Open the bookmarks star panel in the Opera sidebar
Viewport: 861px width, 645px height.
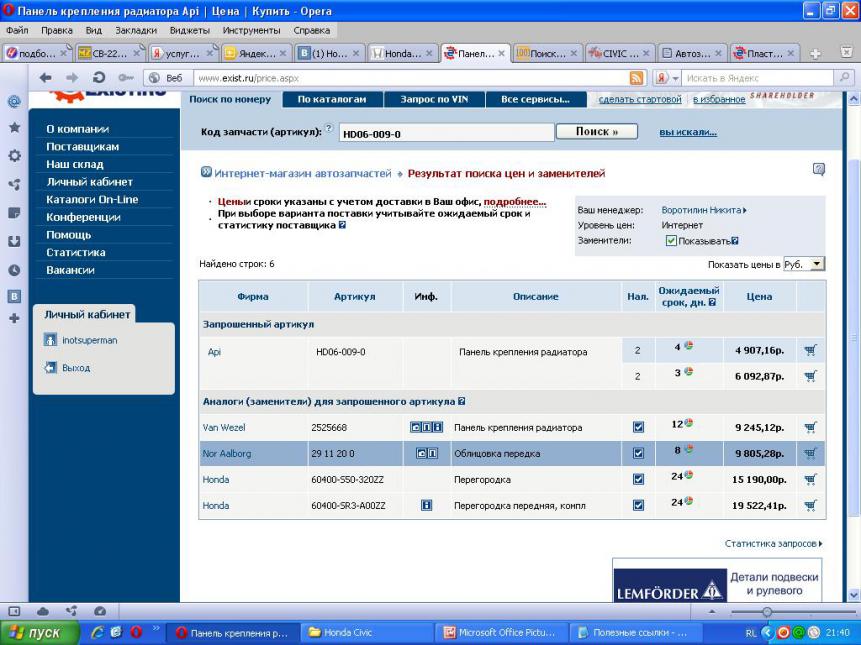pos(14,128)
